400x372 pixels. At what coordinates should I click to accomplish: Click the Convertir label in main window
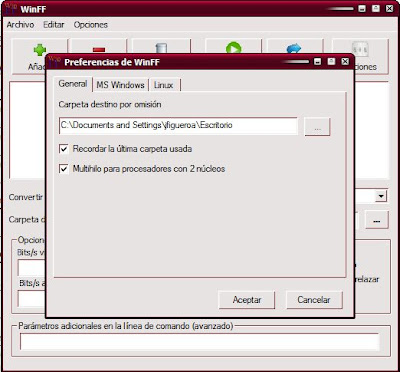tap(26, 197)
